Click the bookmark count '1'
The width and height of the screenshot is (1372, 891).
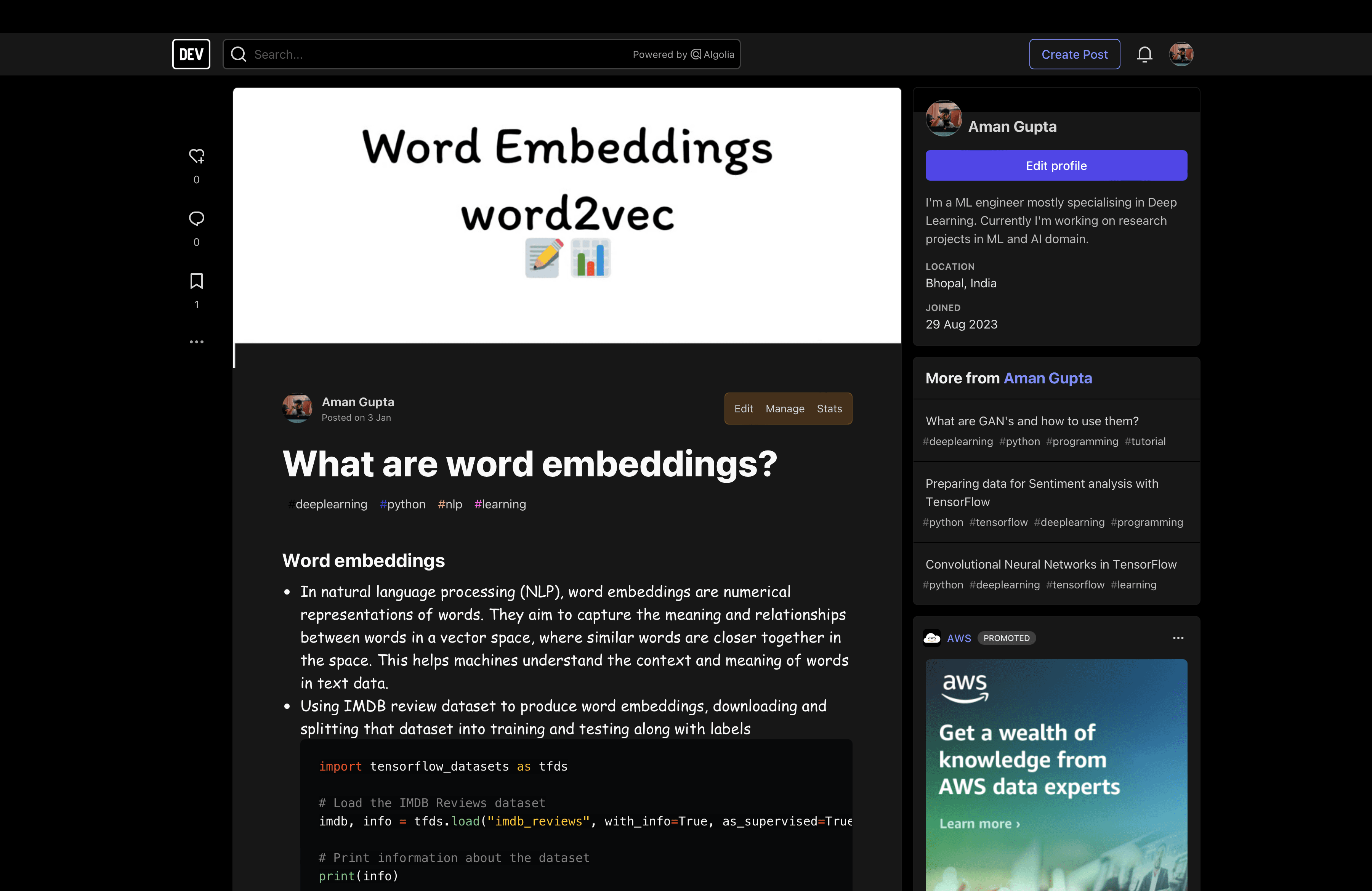tap(197, 305)
